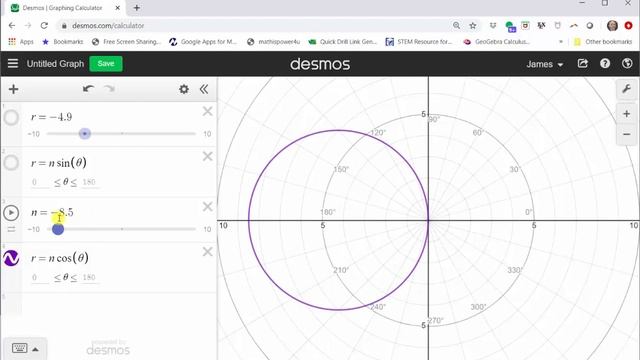This screenshot has width=640, height=360.
Task: Open STEM Resource for... bookmark
Action: (419, 42)
